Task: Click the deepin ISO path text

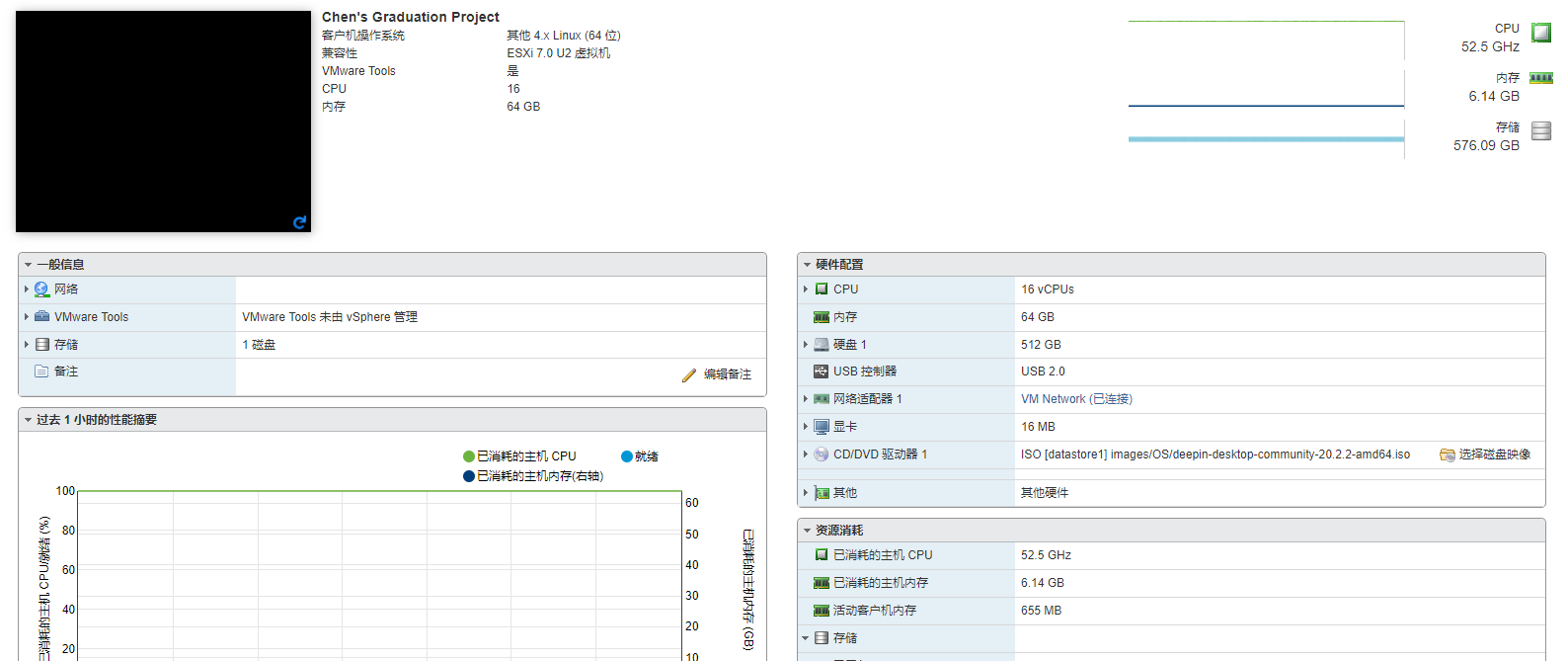Action: [x=1215, y=454]
